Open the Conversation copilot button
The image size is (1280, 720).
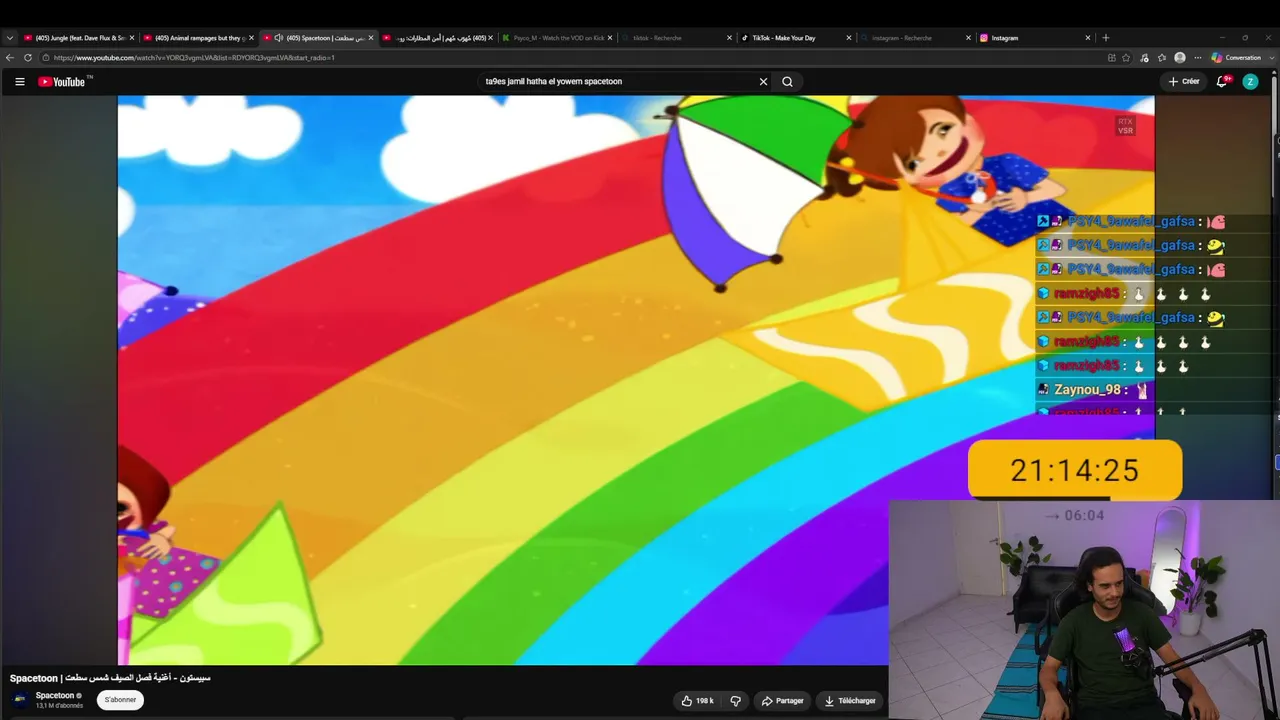pyautogui.click(x=1236, y=58)
